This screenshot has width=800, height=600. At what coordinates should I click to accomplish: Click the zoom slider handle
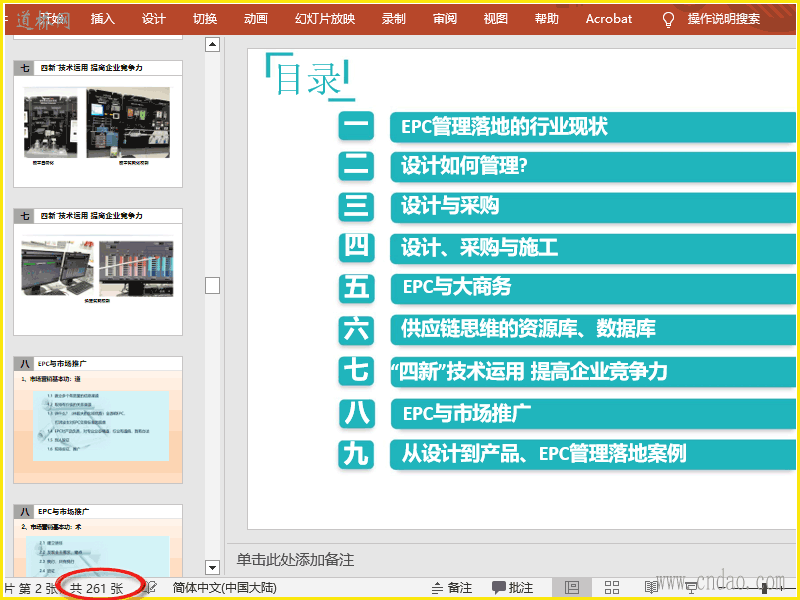click(x=764, y=588)
